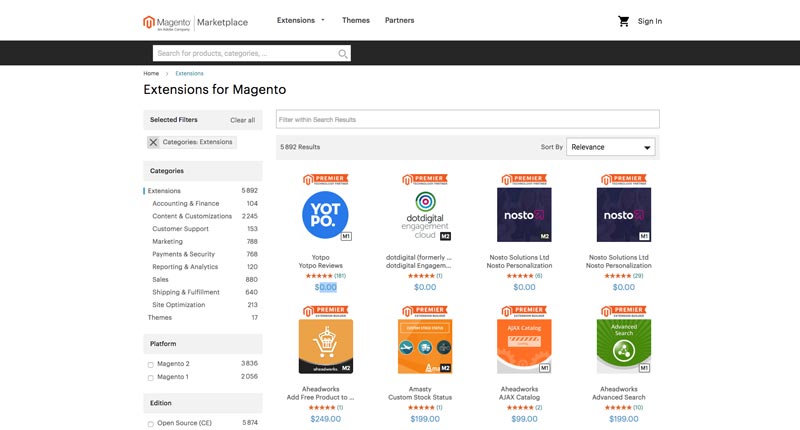Click the star rating under dotdigital Engagement
This screenshot has width=800, height=430.
(421, 276)
